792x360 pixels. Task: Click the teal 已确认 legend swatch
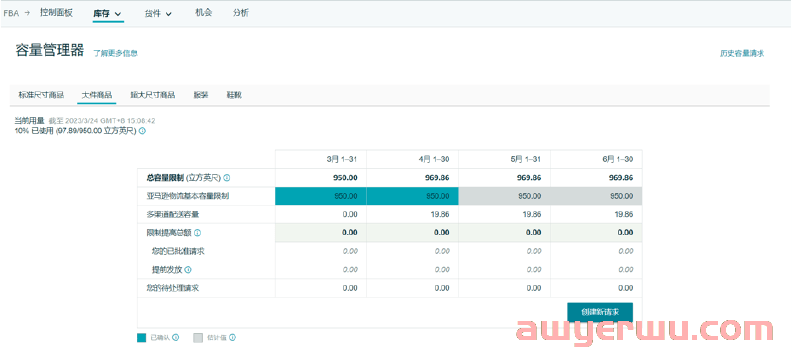(x=142, y=338)
